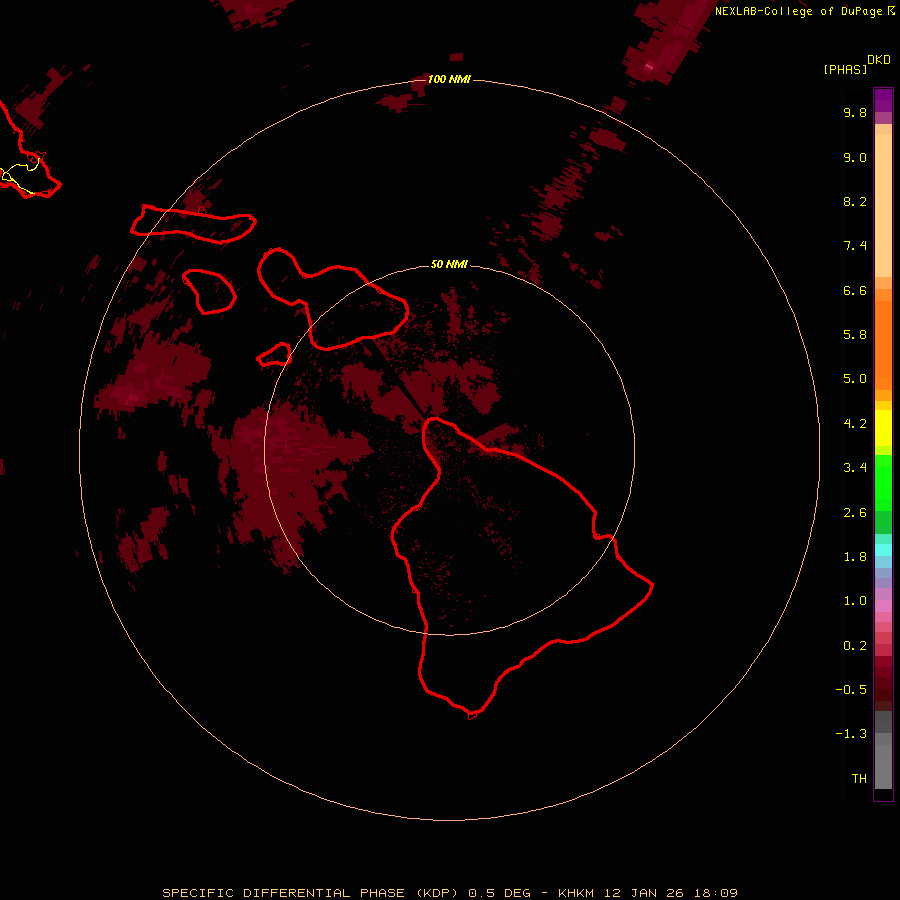This screenshot has width=900, height=900.
Task: Click the -1.3 scale value
Action: click(851, 734)
